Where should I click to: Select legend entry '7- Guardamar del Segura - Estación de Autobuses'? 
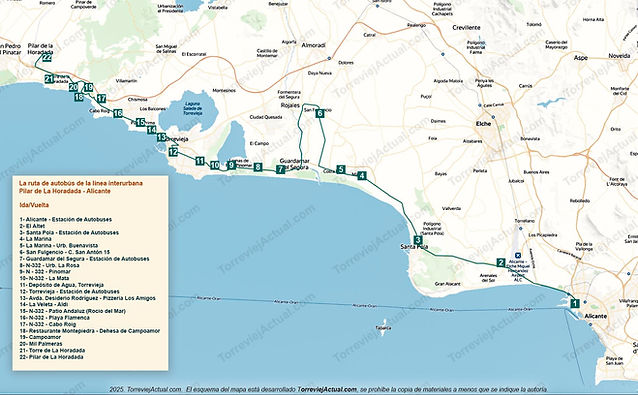click(84, 259)
